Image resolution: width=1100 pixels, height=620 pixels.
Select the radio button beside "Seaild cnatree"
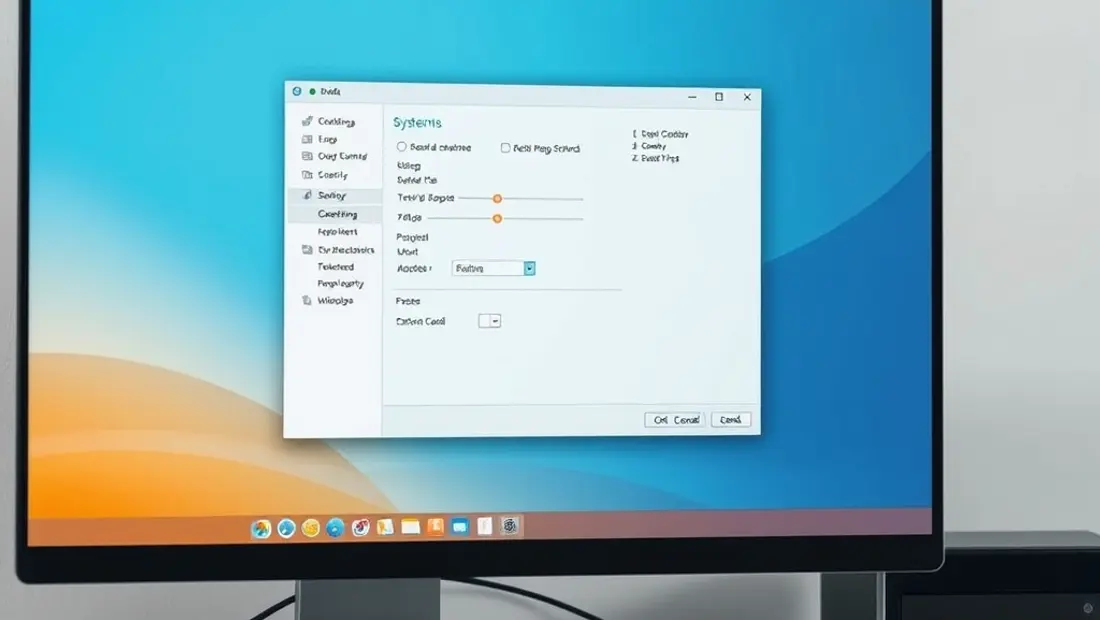point(401,147)
